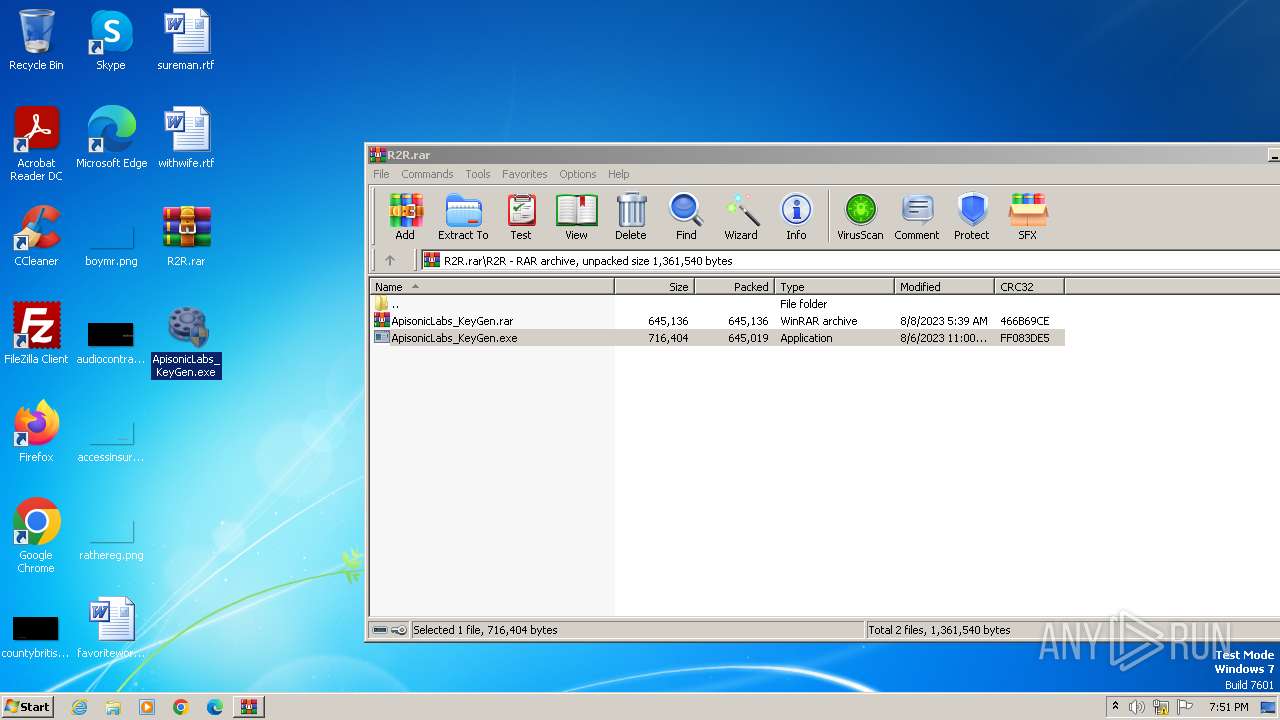Click the Find magnifier icon
The height and width of the screenshot is (720, 1280).
(x=686, y=216)
